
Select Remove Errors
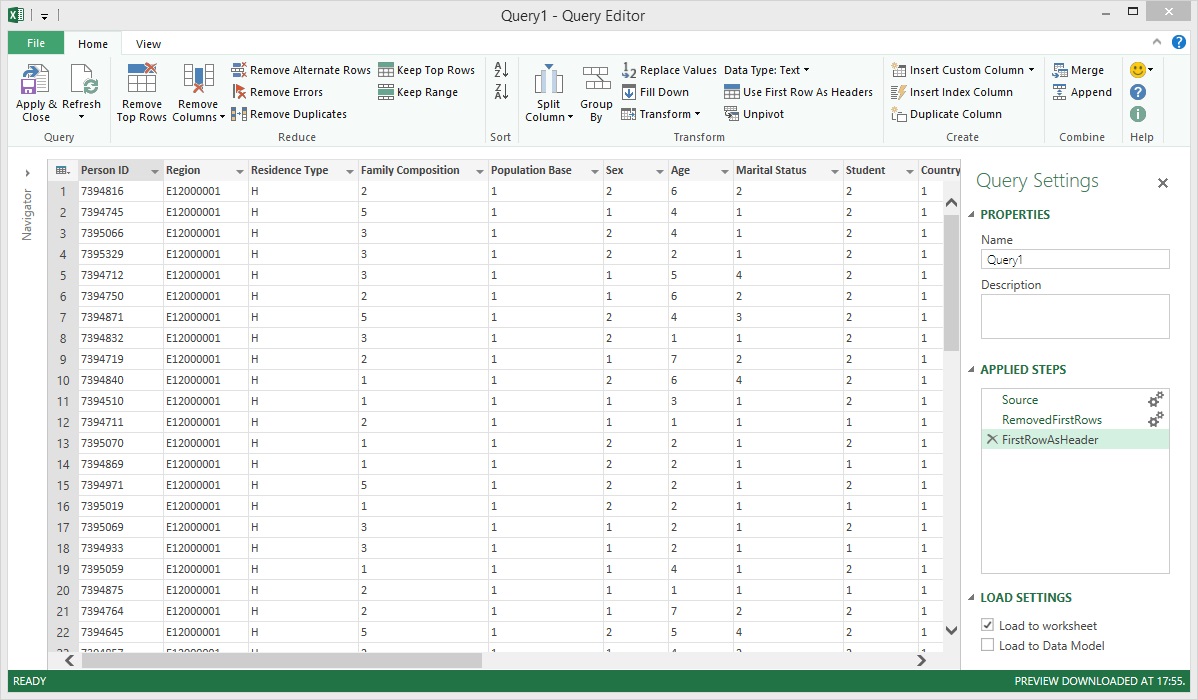tap(277, 92)
